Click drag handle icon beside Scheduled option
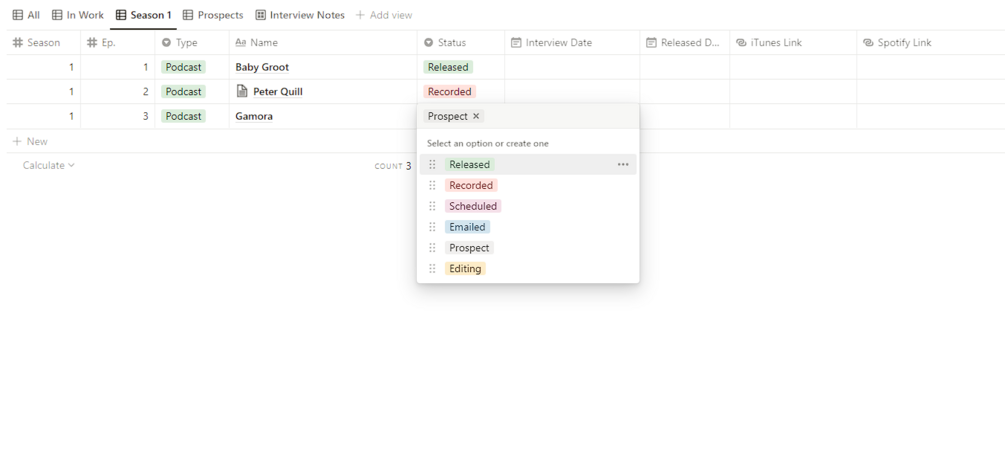 coord(432,207)
